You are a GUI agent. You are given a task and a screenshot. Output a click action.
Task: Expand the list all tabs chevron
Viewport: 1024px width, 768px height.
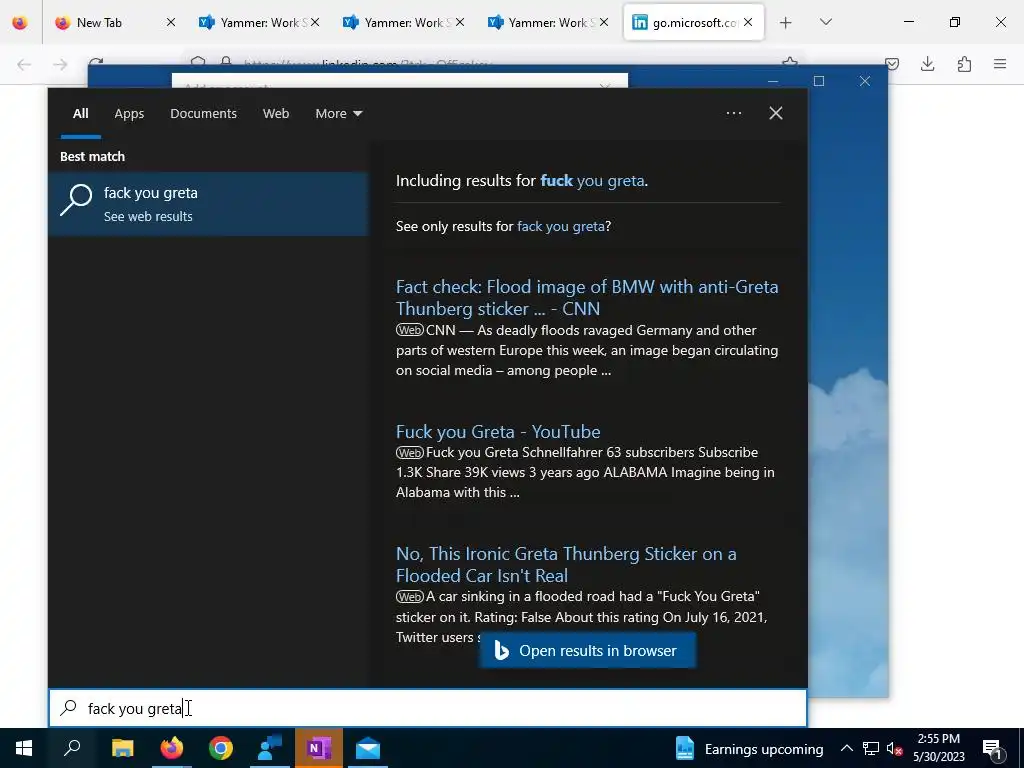(x=825, y=22)
